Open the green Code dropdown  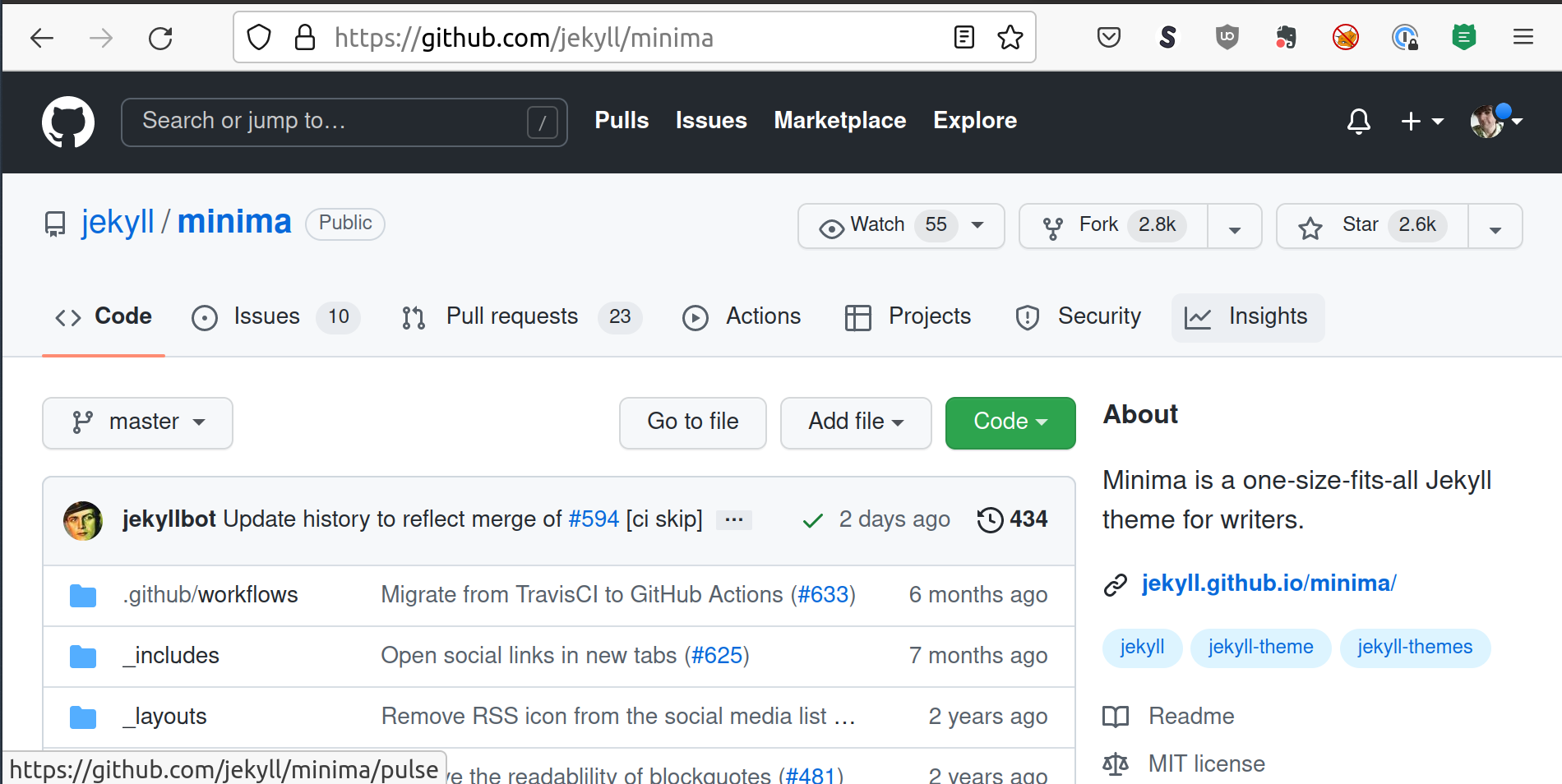[1010, 422]
